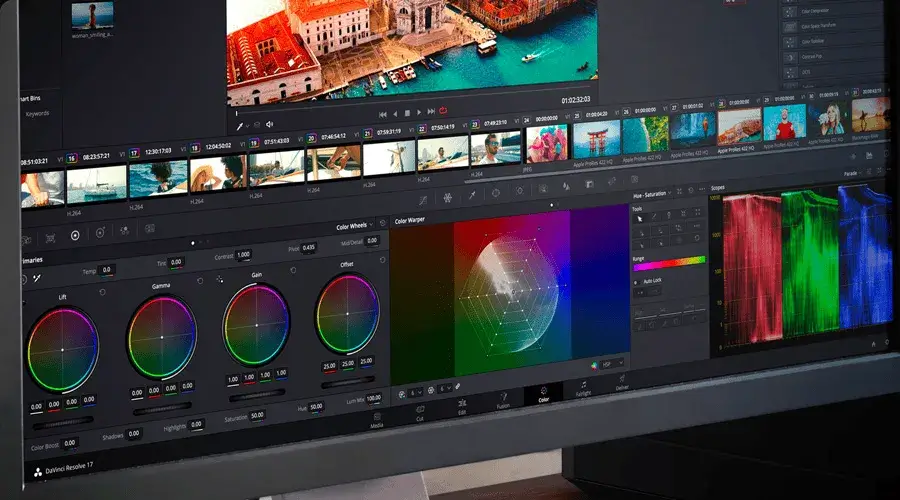Click the Lum Mix 100.00 field

(374, 397)
